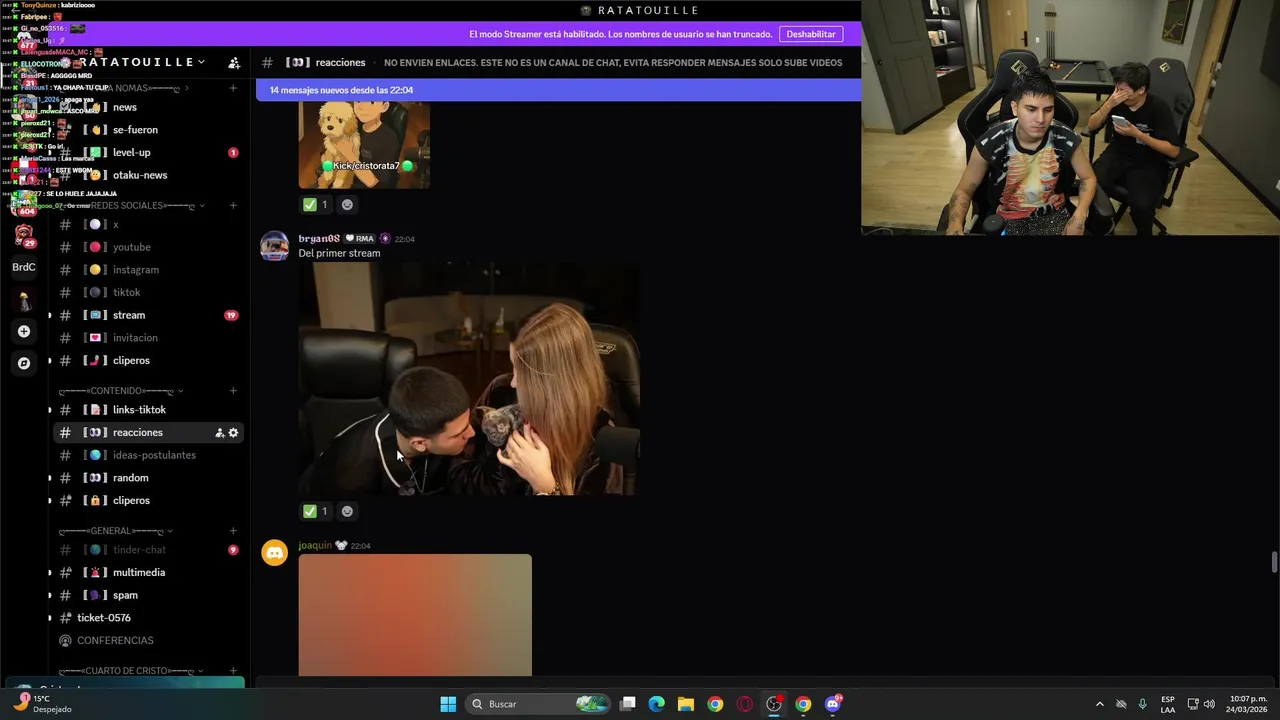Open the stream channel
The height and width of the screenshot is (720, 1280).
click(x=147, y=315)
